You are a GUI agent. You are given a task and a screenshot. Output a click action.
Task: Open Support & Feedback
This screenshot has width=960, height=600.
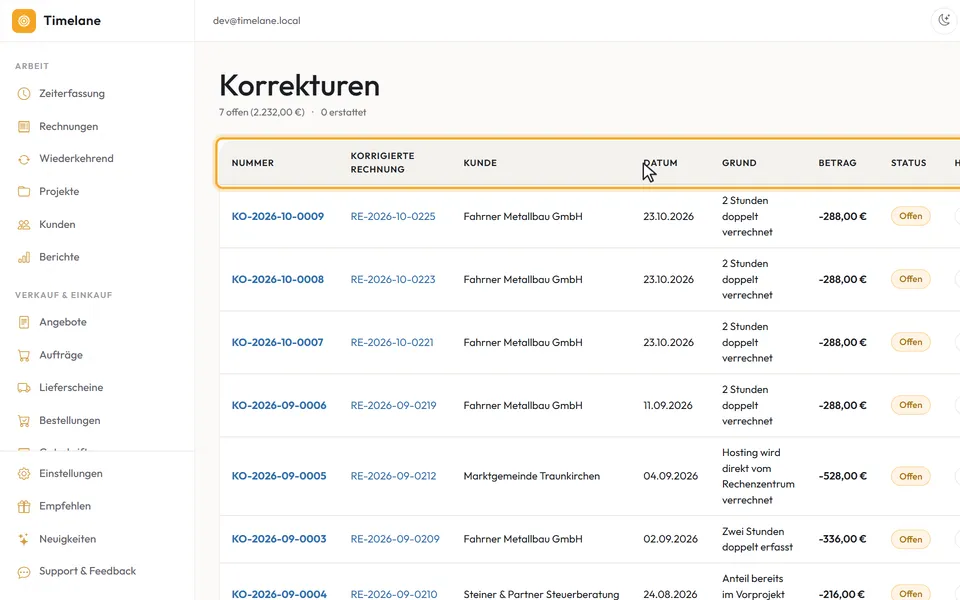(x=88, y=571)
